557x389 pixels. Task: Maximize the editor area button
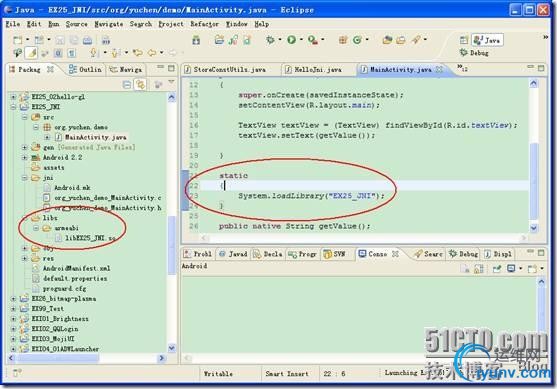click(x=541, y=67)
